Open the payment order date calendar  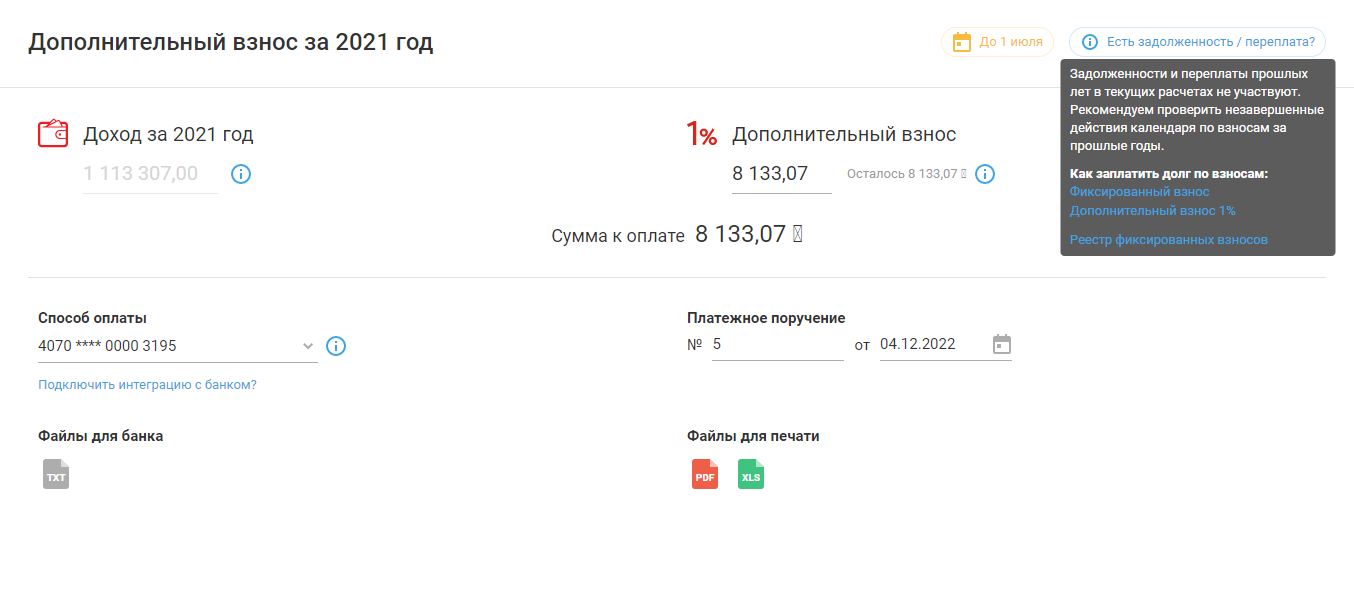[1001, 344]
